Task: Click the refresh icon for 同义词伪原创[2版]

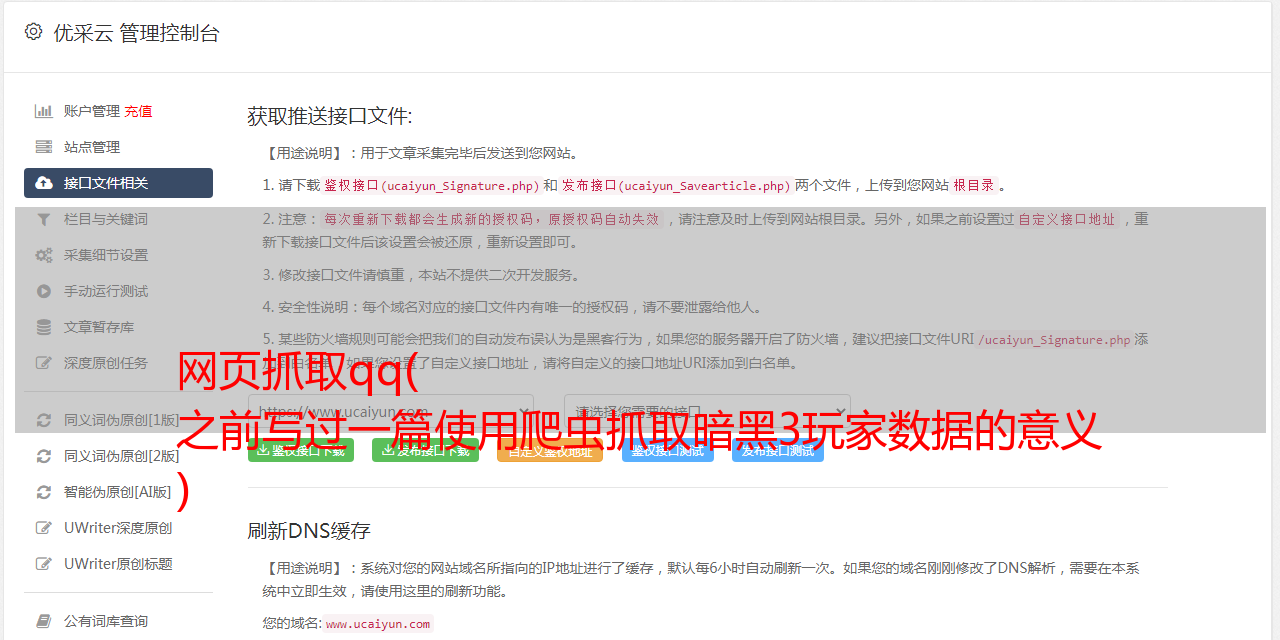Action: pyautogui.click(x=44, y=456)
